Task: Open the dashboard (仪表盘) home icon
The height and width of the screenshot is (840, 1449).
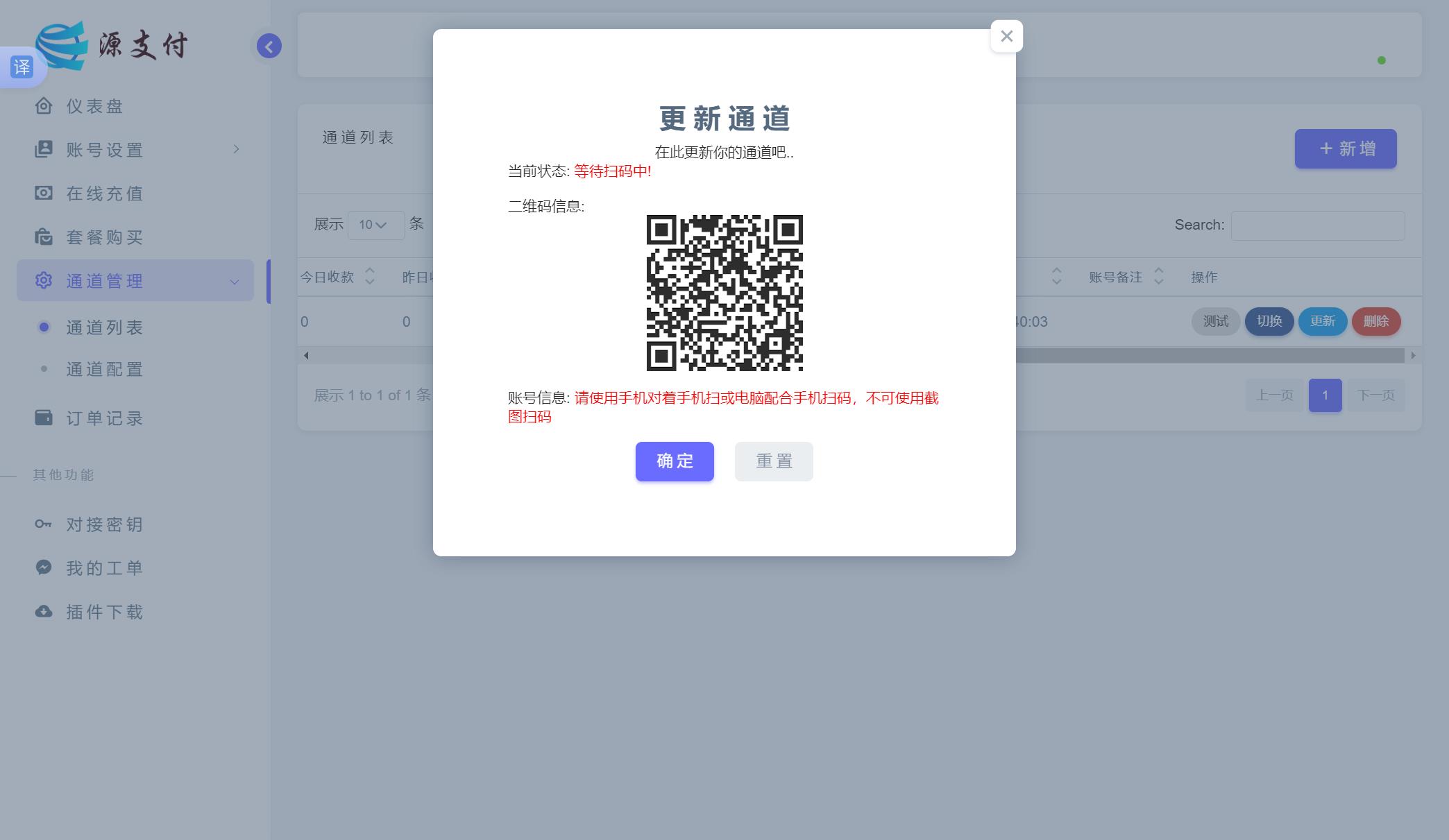Action: 44,106
